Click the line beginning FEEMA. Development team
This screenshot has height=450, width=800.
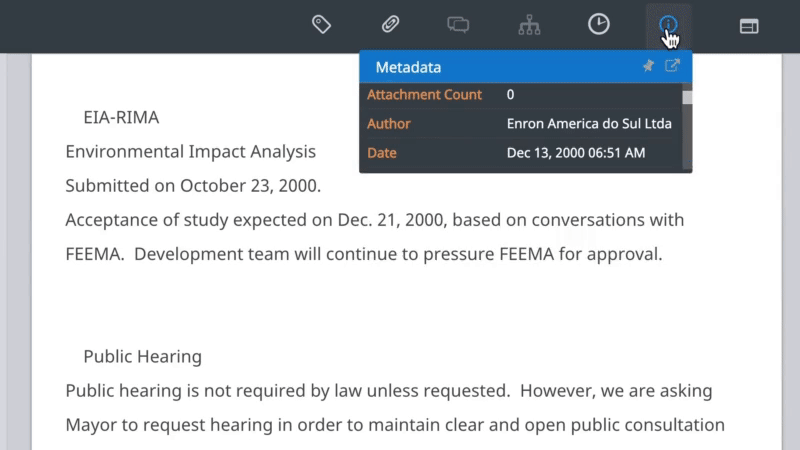(364, 254)
